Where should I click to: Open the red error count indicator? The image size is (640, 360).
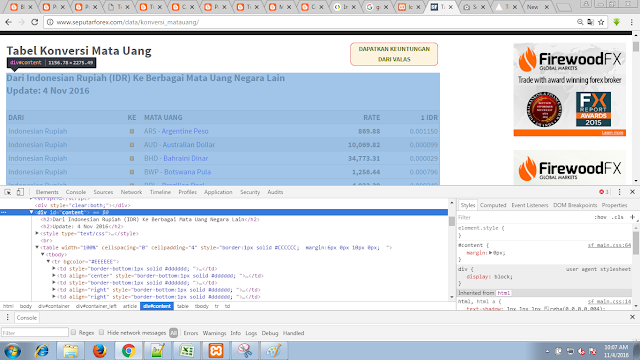tap(604, 192)
